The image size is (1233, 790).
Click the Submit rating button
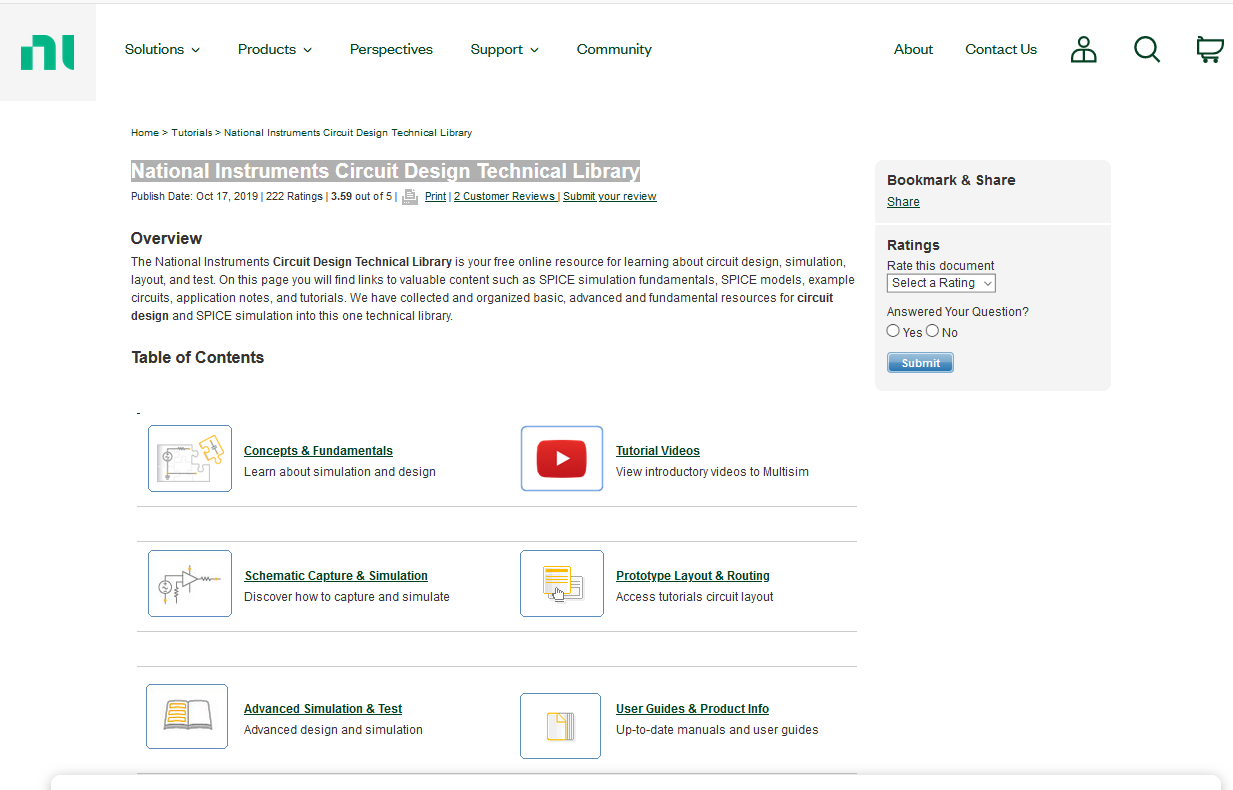(920, 363)
